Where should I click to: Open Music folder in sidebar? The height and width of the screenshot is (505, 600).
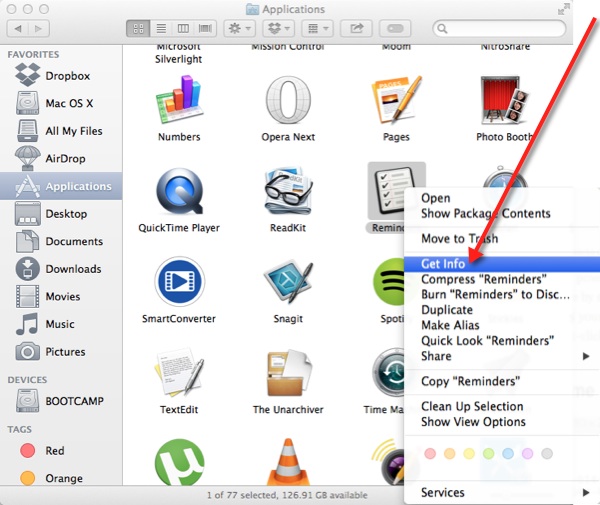(x=61, y=324)
